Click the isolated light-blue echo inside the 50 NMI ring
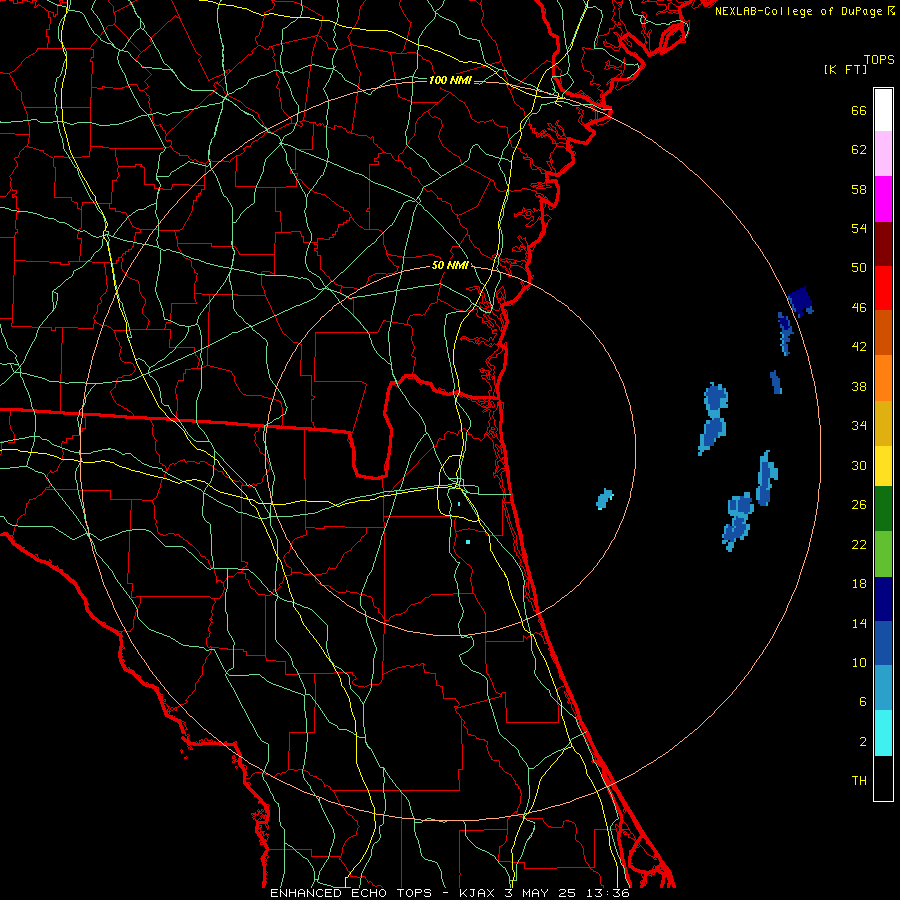Screen dimensions: 900x900 click(604, 499)
